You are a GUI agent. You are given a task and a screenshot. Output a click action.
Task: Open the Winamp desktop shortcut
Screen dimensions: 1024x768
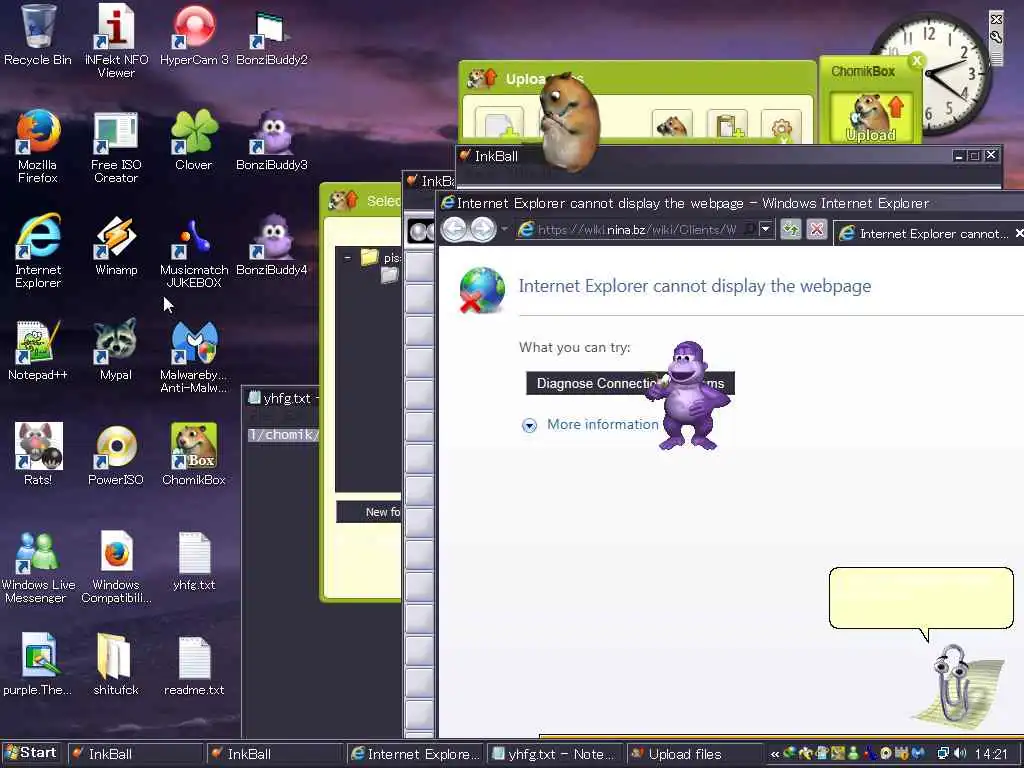pyautogui.click(x=116, y=246)
